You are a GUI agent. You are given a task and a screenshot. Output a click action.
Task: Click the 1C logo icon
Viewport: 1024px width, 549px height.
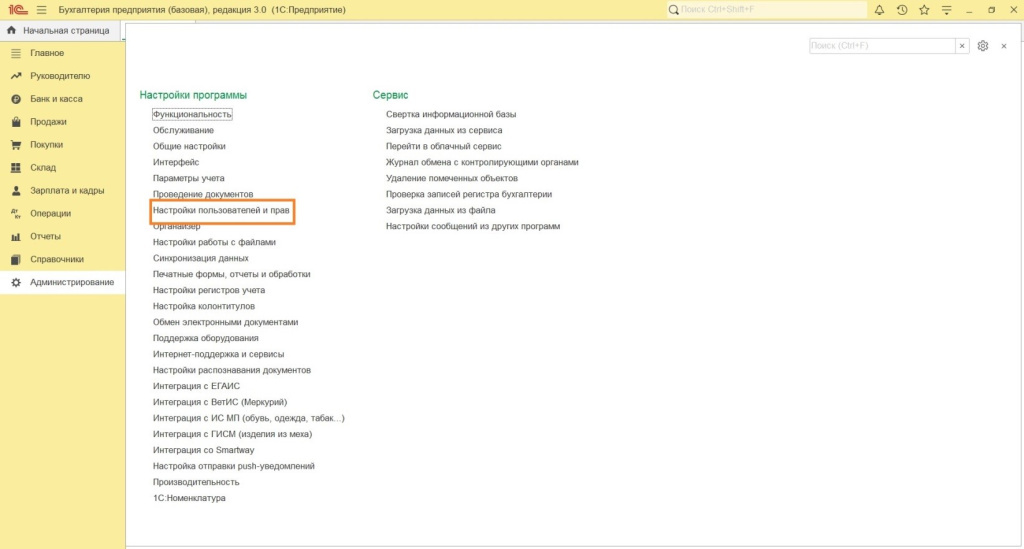(x=17, y=10)
